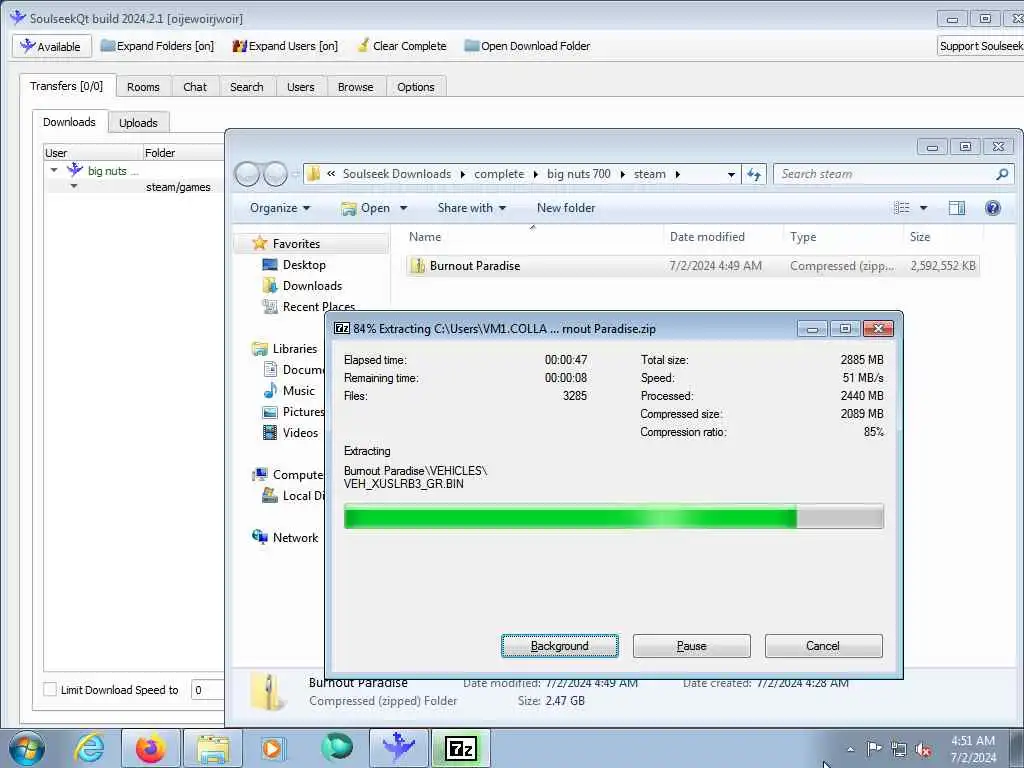Click the Explorer refresh button
Image resolution: width=1024 pixels, height=768 pixels.
754,174
